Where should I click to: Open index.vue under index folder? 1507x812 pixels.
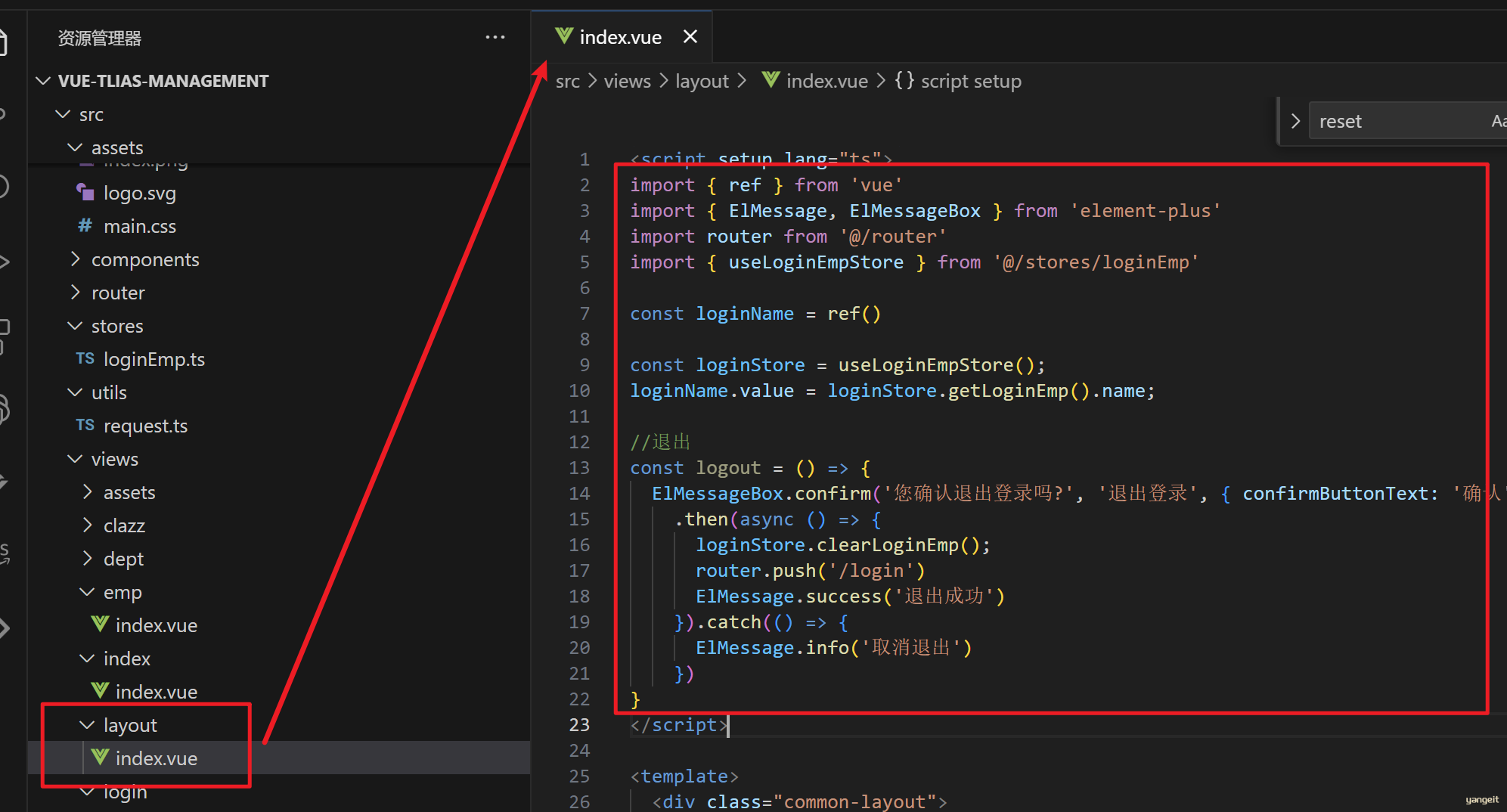[156, 692]
